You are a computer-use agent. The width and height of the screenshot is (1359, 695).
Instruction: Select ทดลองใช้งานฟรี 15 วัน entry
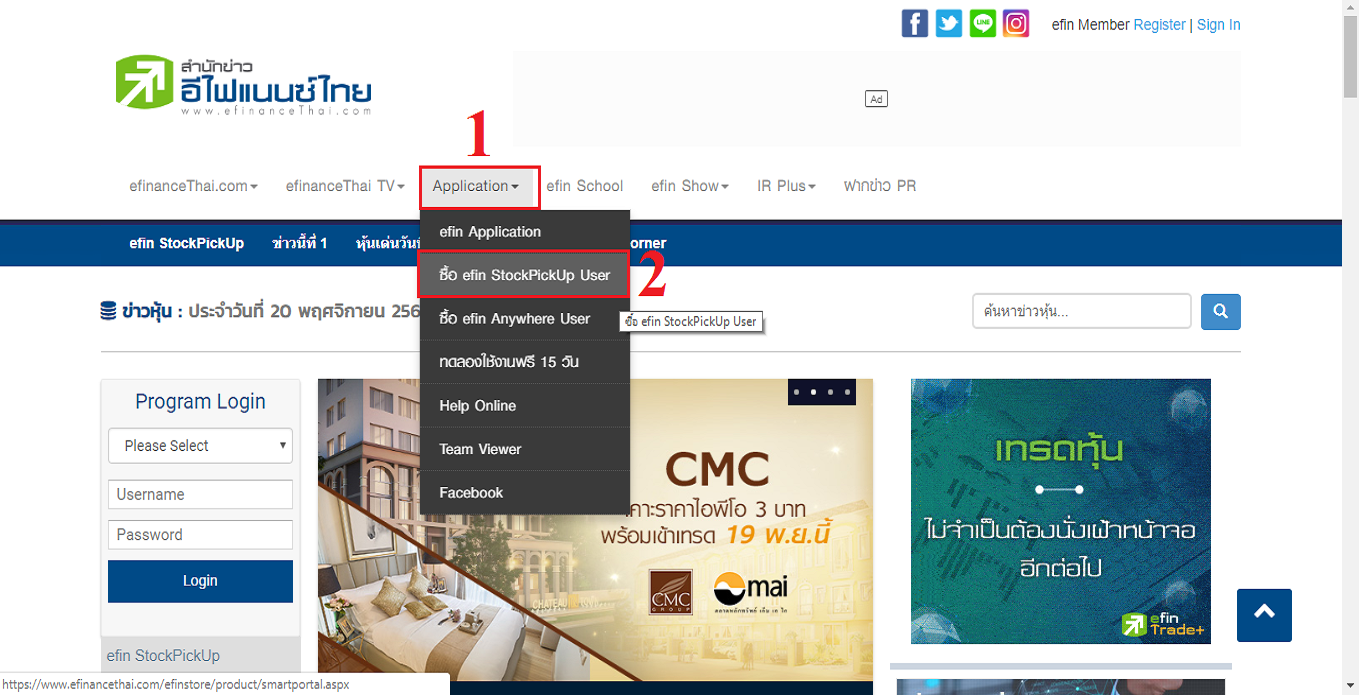click(x=525, y=362)
